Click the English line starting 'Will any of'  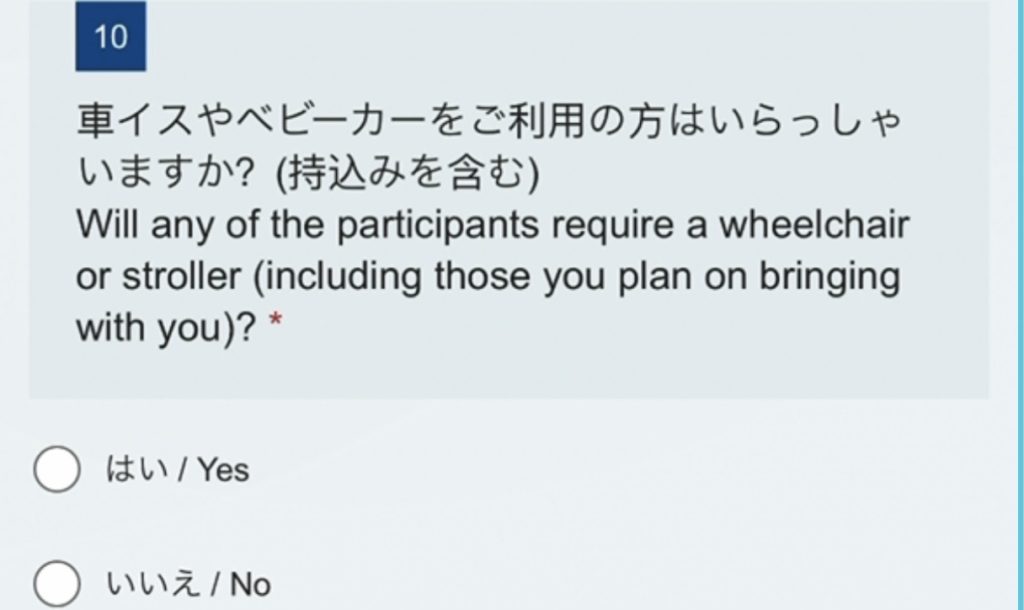point(493,226)
